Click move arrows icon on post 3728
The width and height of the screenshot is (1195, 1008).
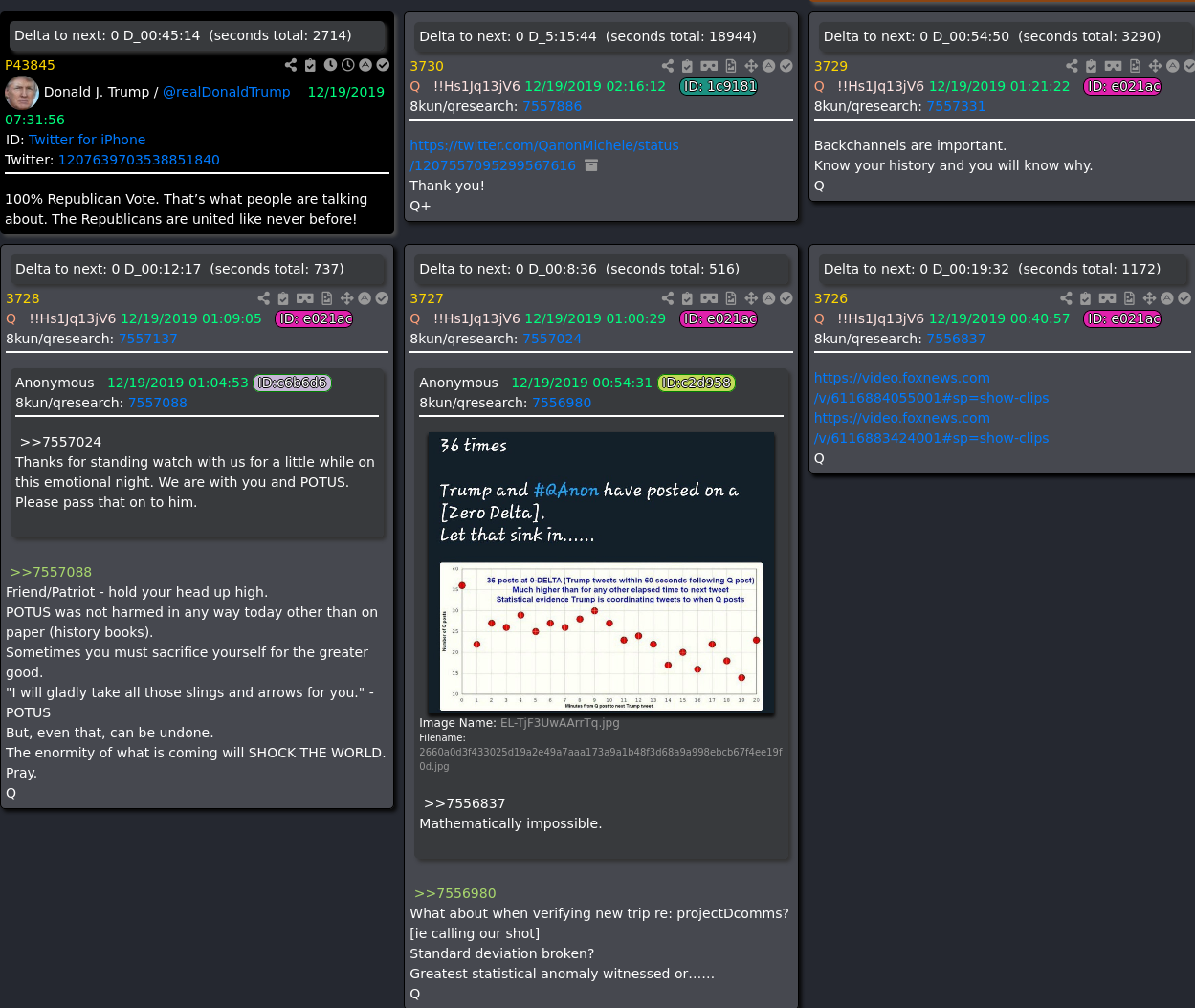tap(347, 298)
